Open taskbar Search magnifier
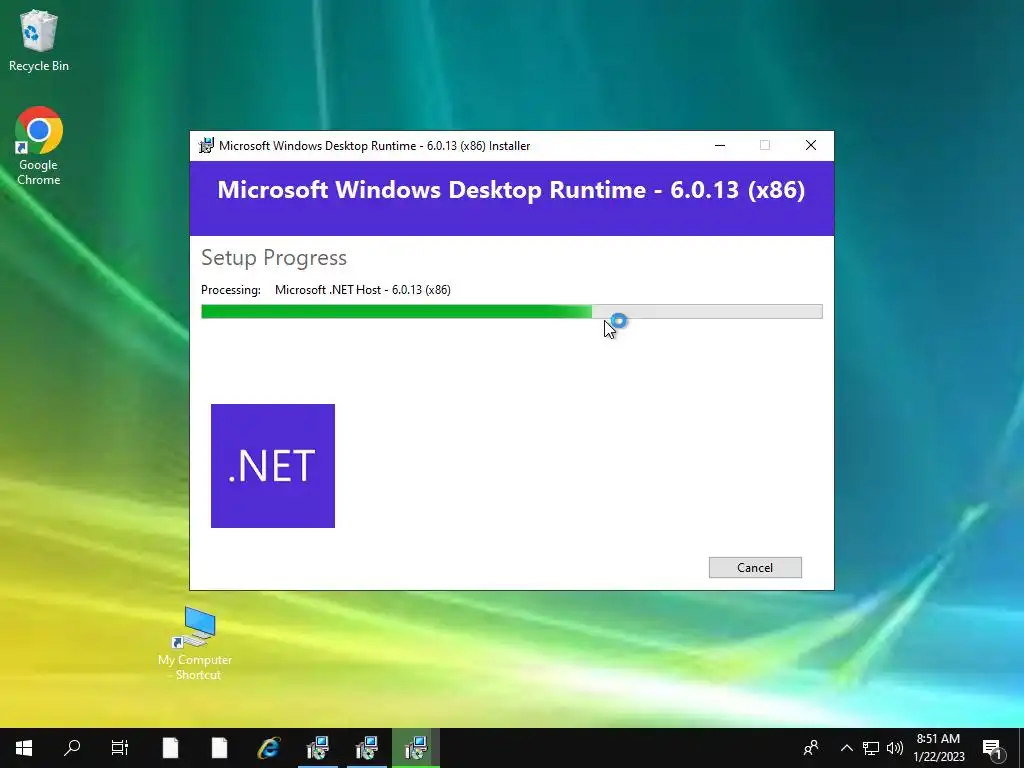1024x768 pixels. [x=72, y=748]
